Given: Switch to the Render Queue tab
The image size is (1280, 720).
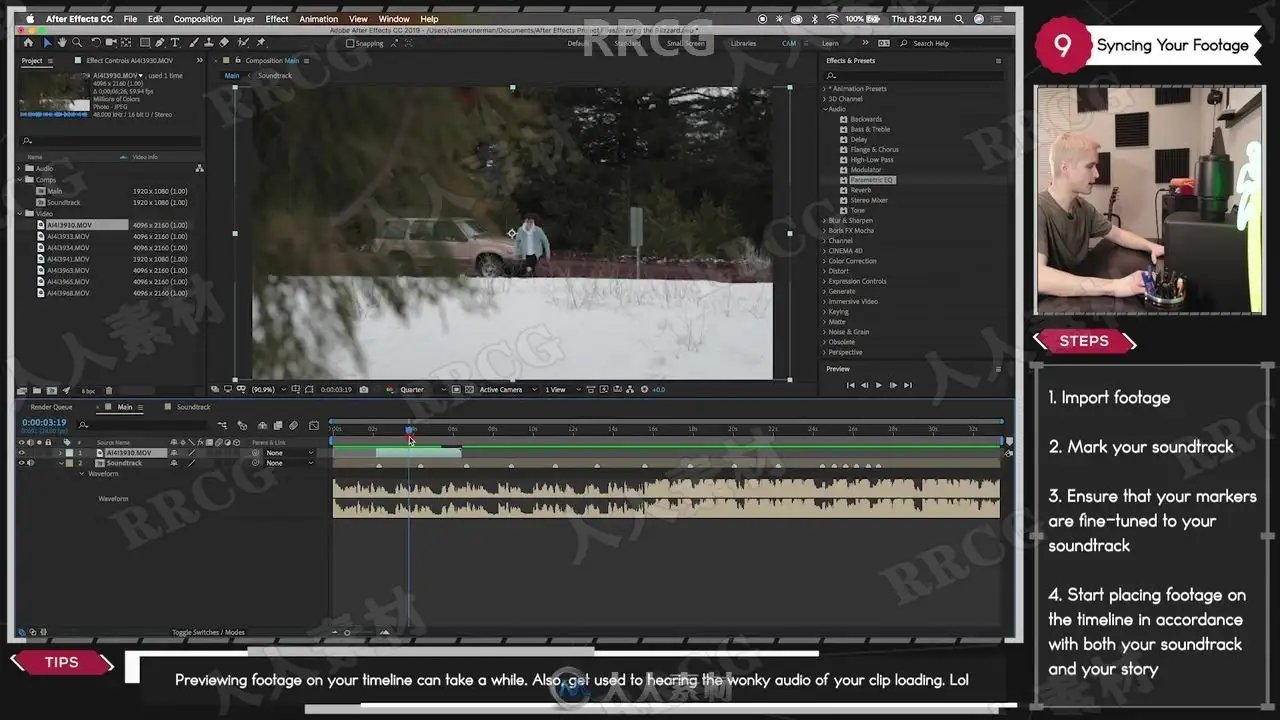Looking at the screenshot, I should tap(51, 407).
